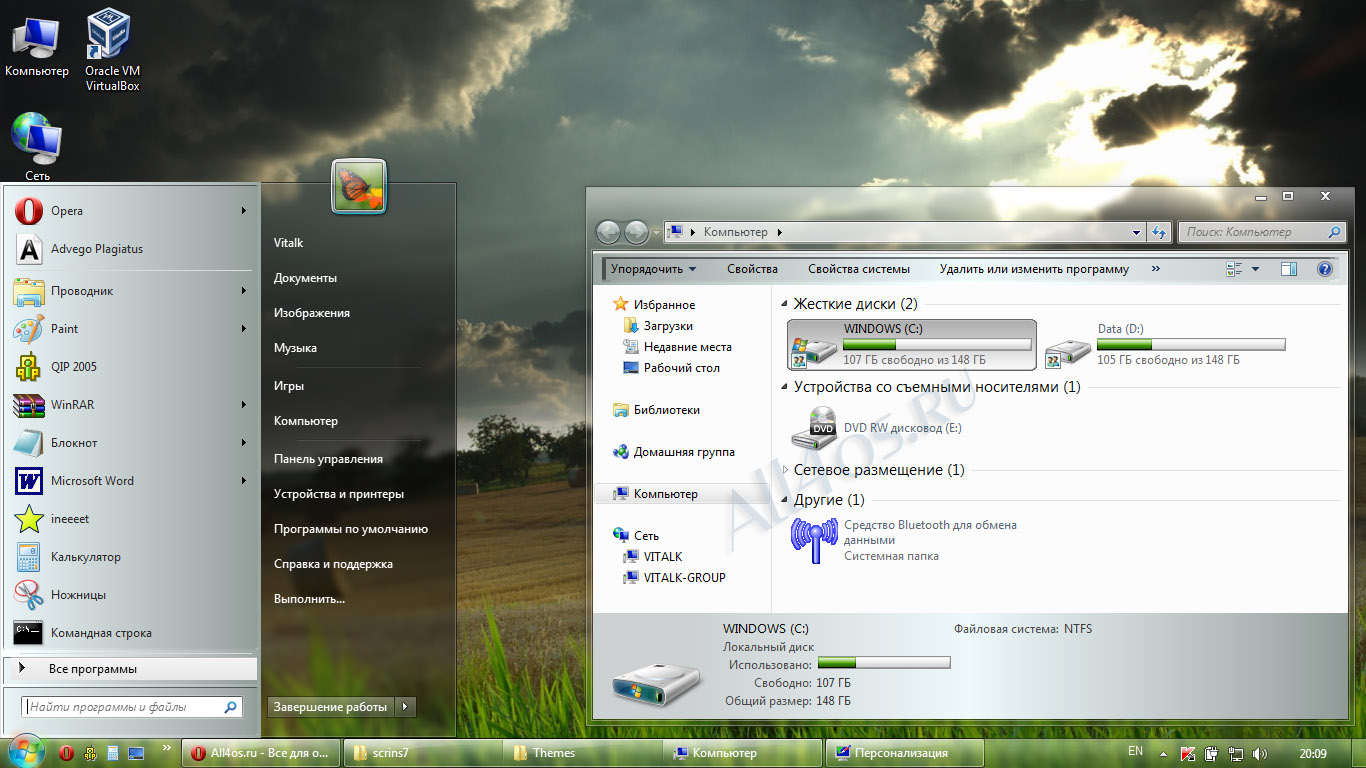Click the Найти программы и файлы search field

point(132,707)
